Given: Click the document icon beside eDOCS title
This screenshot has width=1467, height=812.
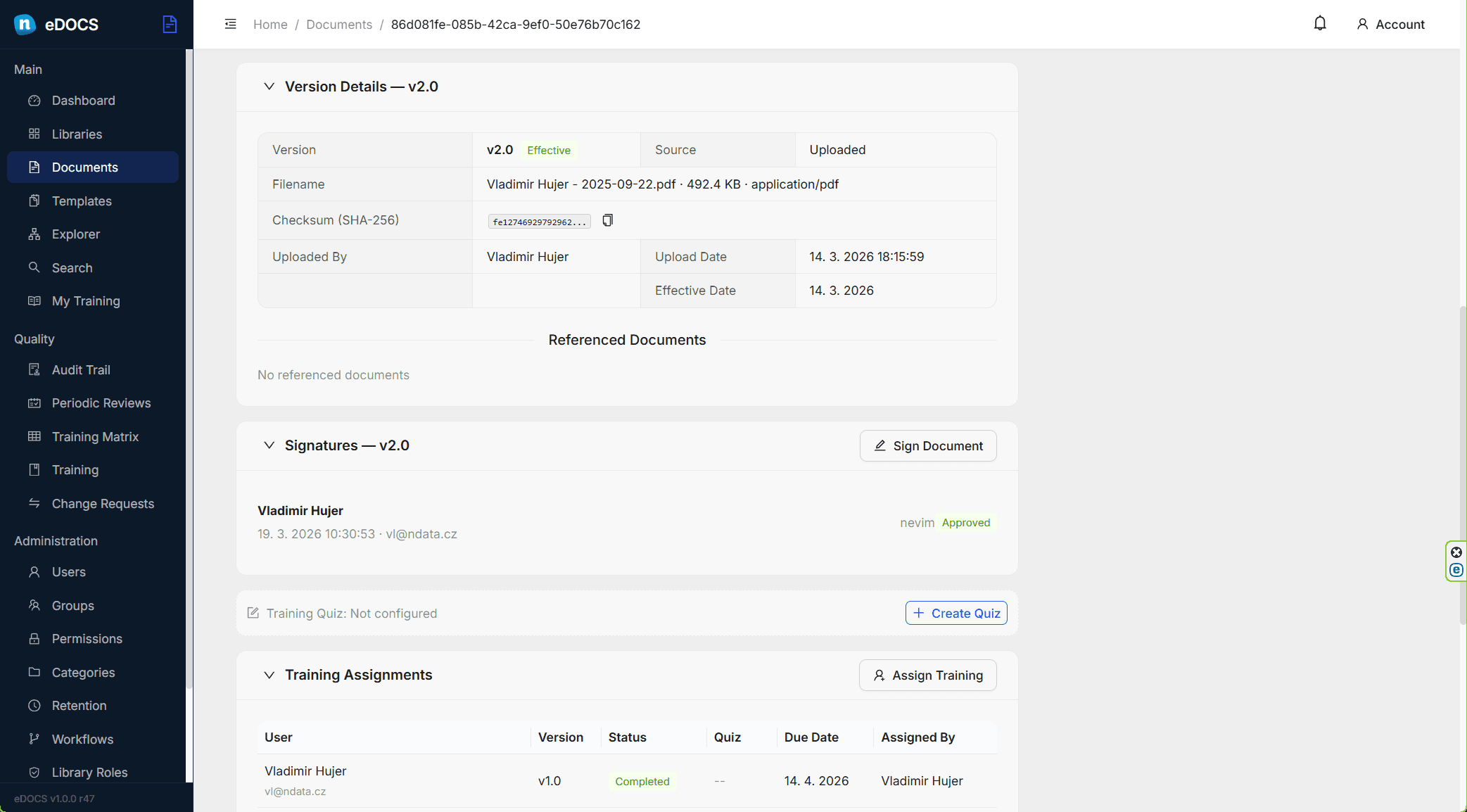Looking at the screenshot, I should point(170,24).
